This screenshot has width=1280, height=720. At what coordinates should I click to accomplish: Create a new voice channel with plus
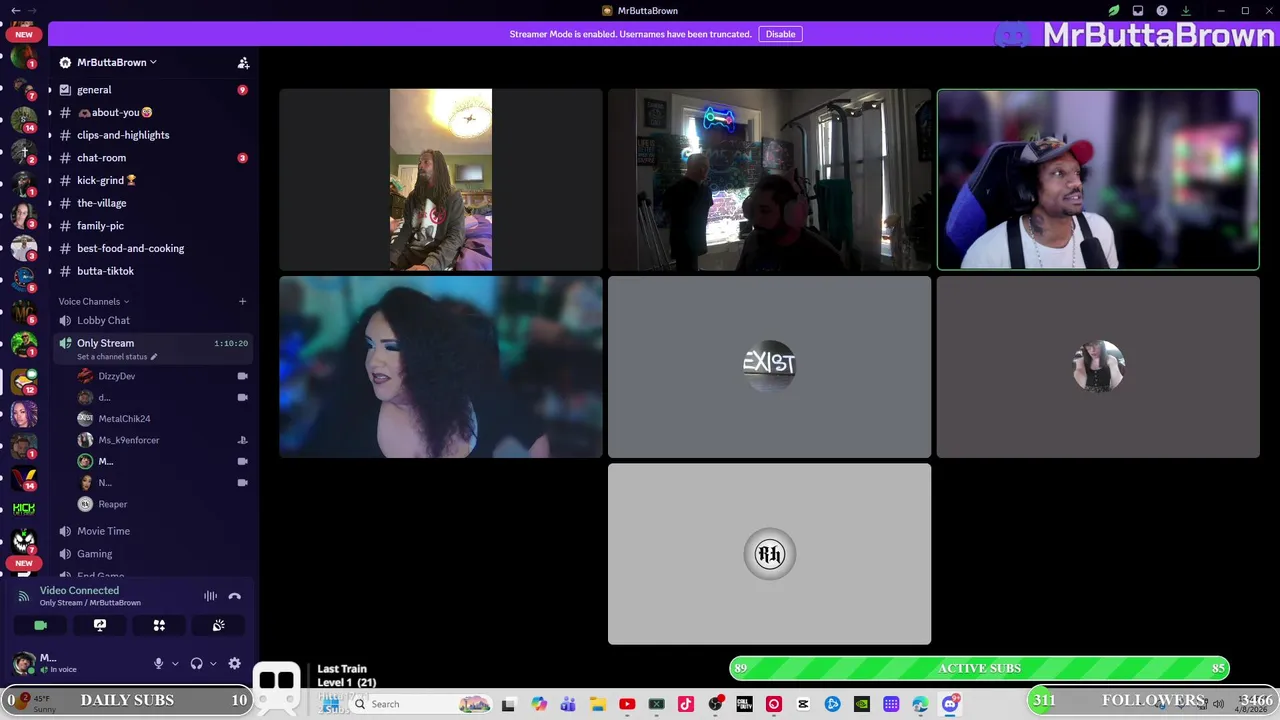click(x=242, y=301)
